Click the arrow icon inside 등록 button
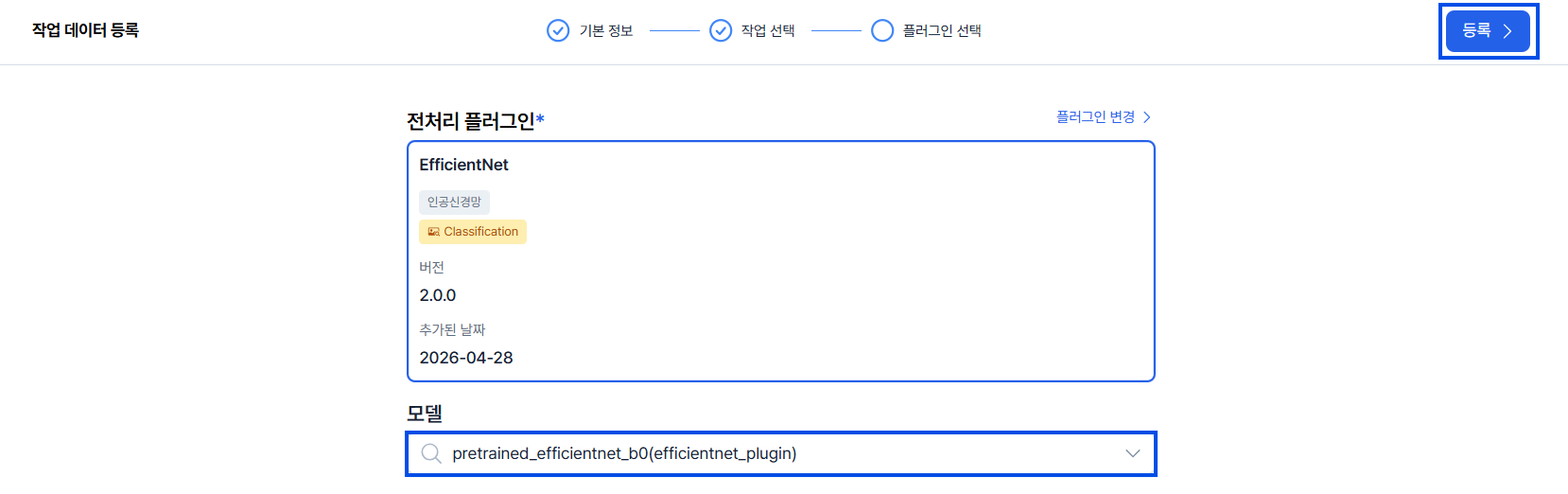Screen dimensions: 1568x494 pyautogui.click(x=1507, y=31)
